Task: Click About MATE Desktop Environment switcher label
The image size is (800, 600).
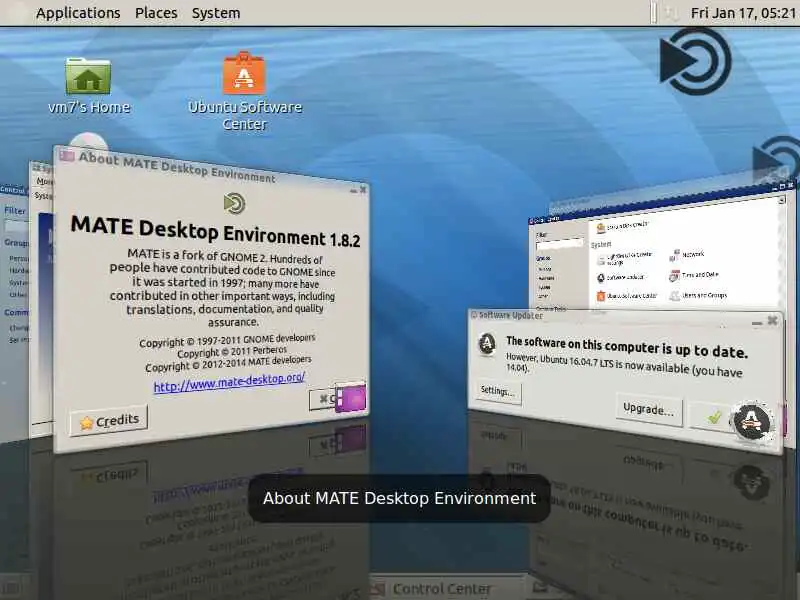Action: point(399,498)
